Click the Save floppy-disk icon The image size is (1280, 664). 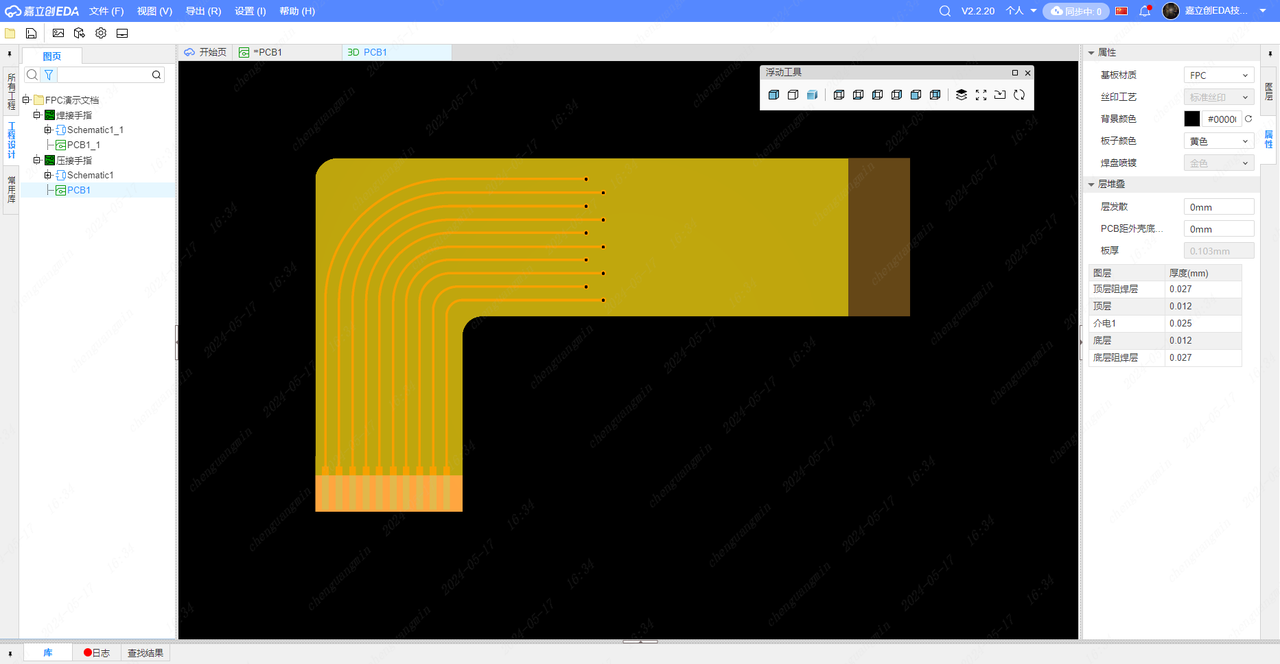31,33
